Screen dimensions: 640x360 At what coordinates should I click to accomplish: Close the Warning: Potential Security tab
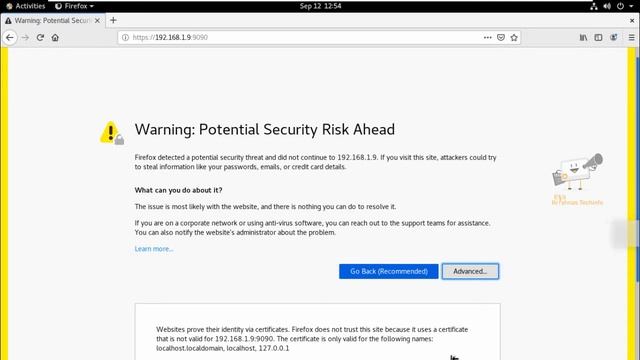[x=97, y=20]
